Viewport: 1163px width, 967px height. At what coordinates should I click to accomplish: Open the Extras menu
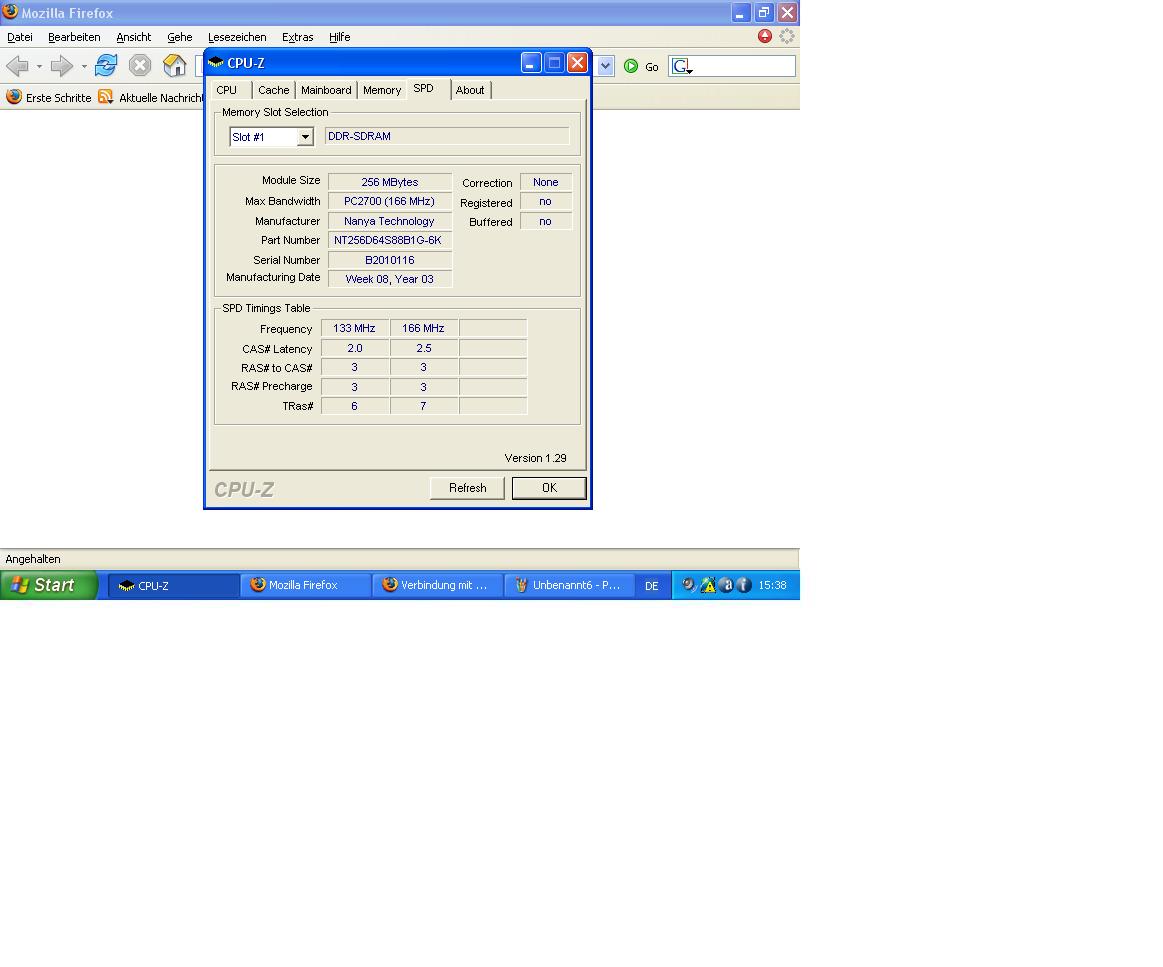pyautogui.click(x=297, y=37)
